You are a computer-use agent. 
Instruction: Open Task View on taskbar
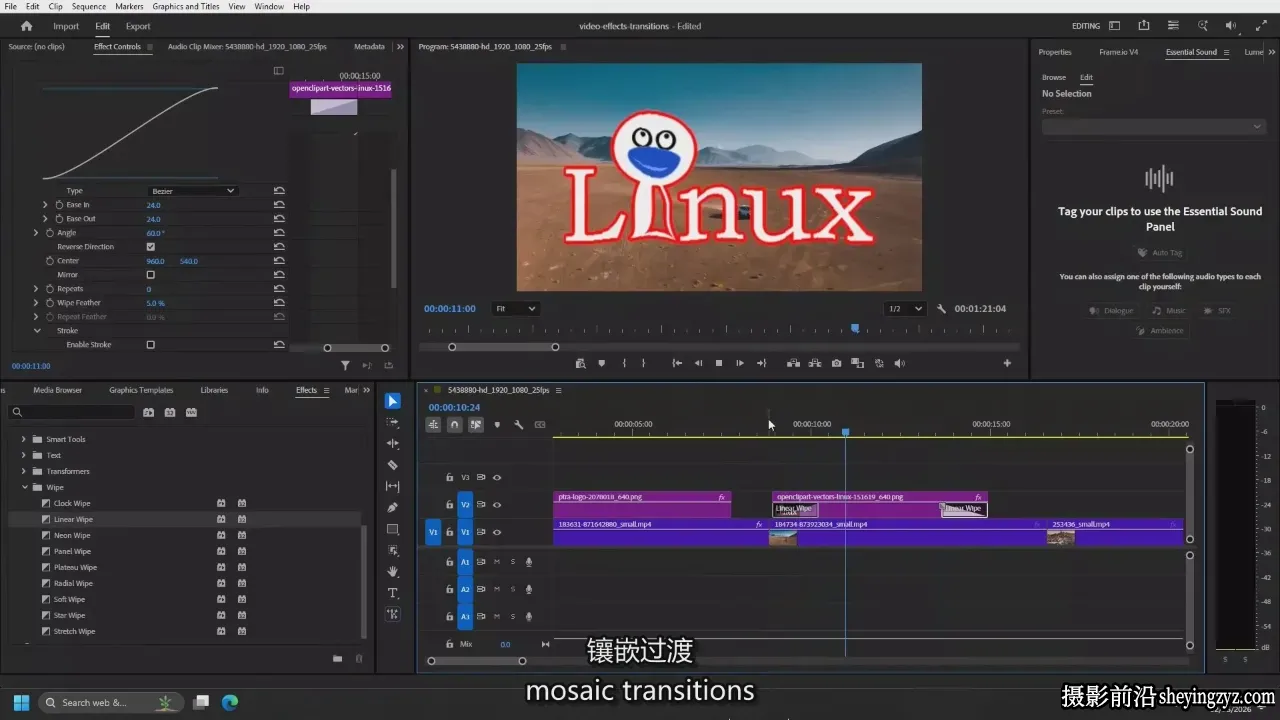[201, 702]
